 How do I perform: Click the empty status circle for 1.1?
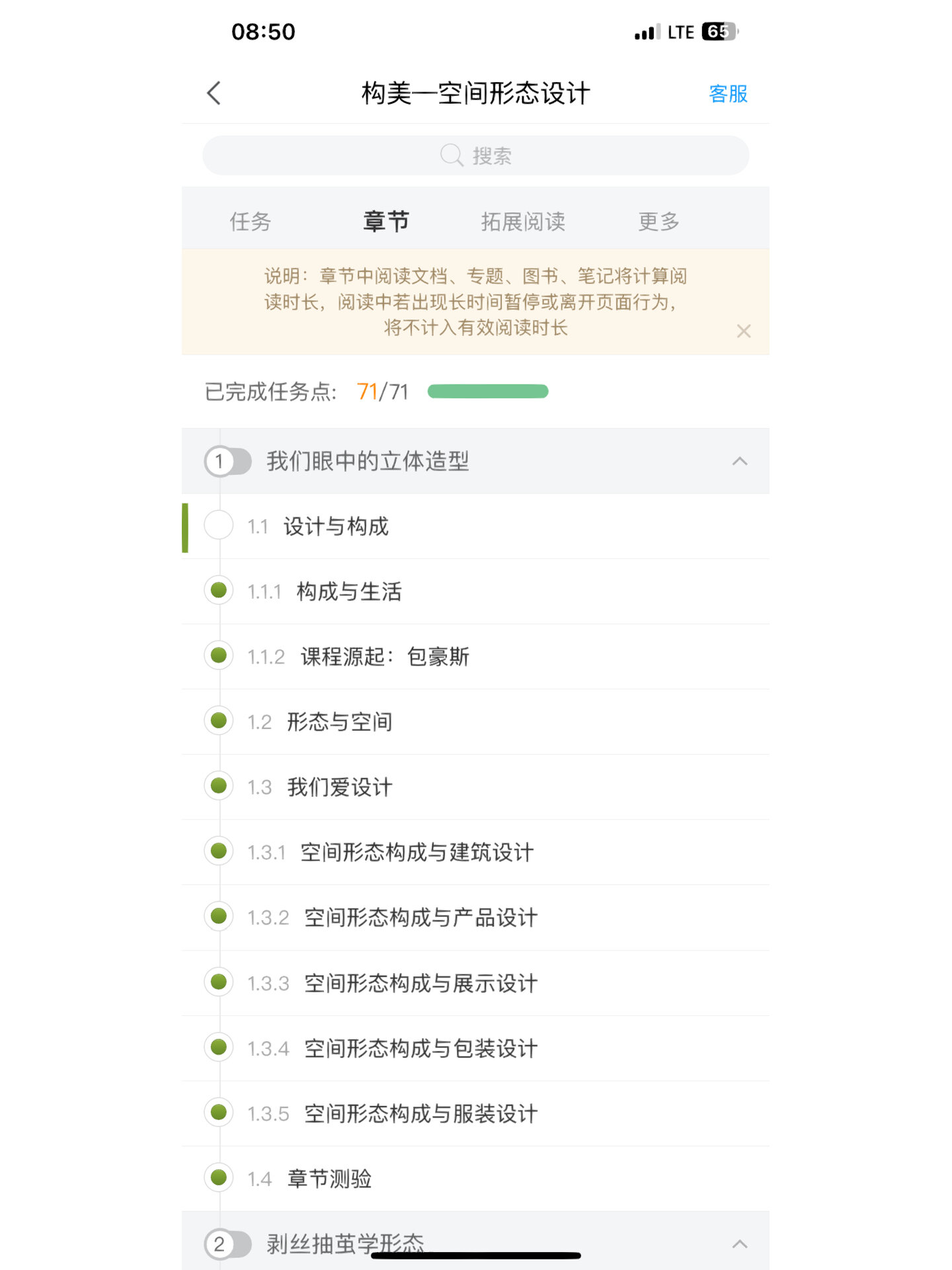[219, 525]
